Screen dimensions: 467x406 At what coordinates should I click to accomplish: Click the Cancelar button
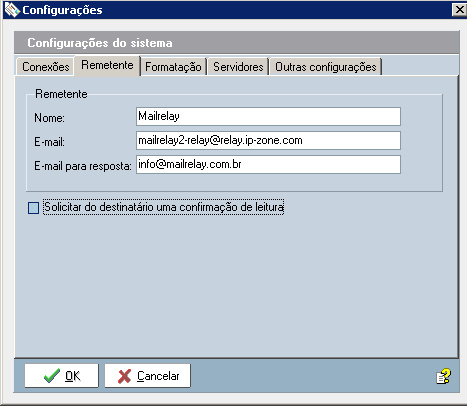coord(148,376)
